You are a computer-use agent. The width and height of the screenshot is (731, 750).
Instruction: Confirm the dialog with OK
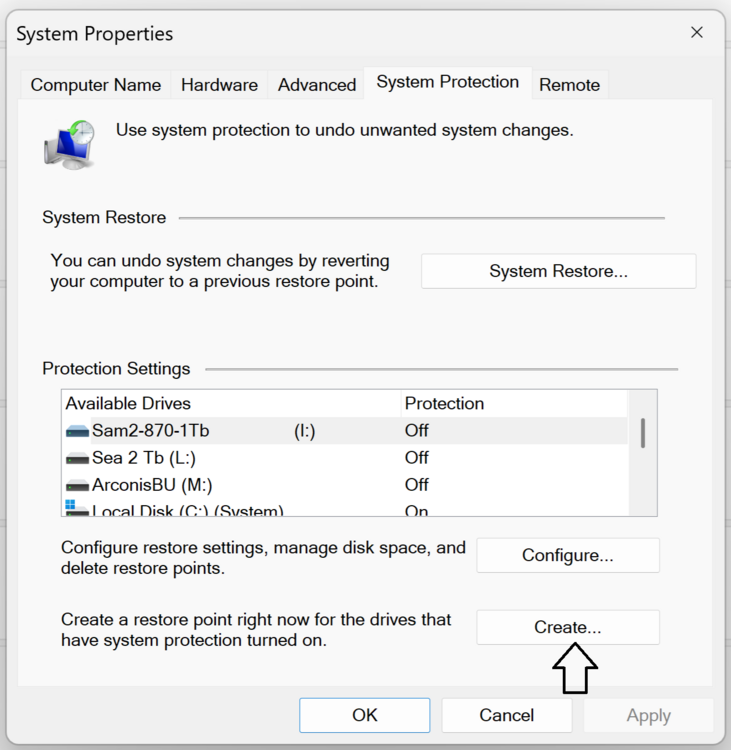tap(365, 715)
